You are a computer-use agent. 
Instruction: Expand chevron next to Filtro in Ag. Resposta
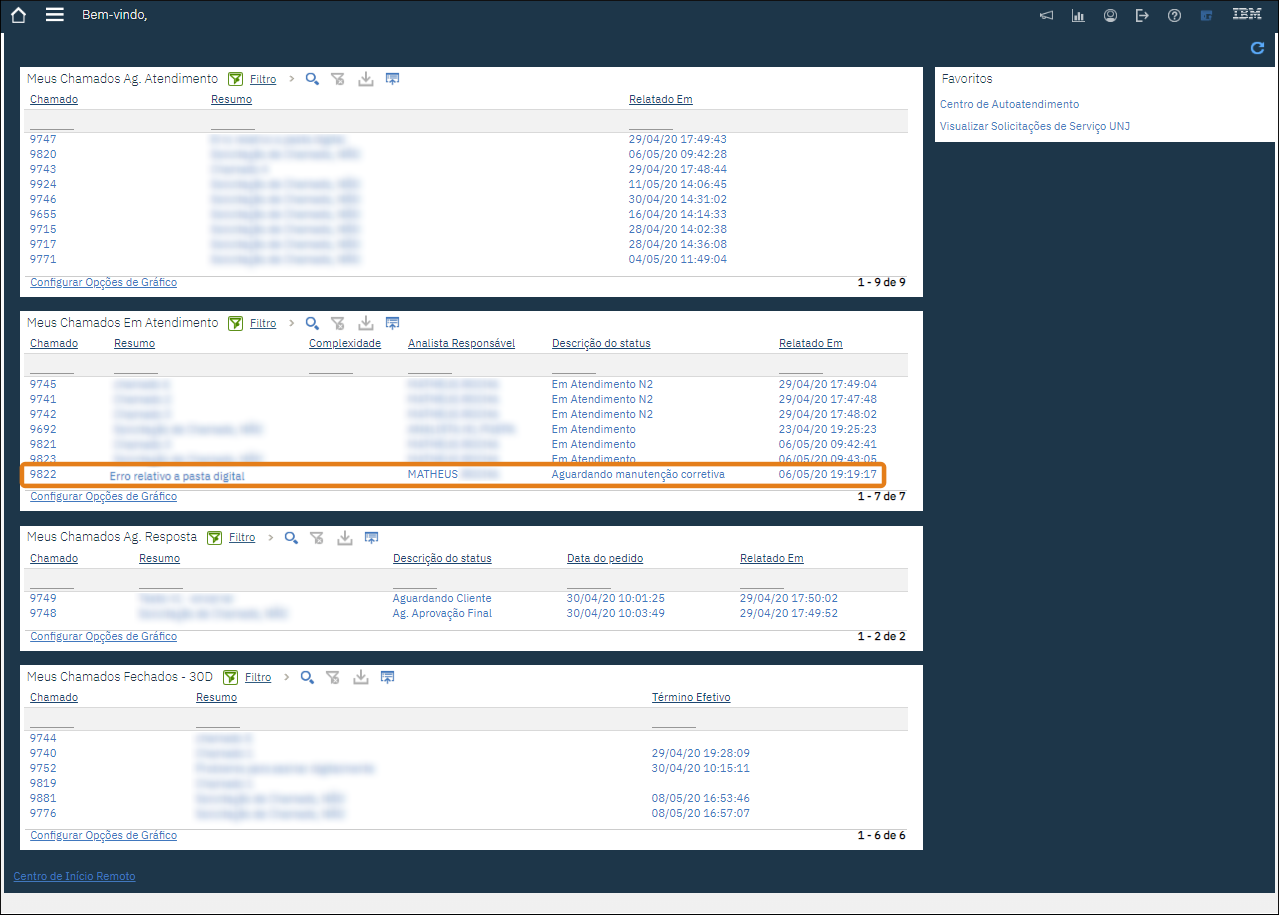pos(270,537)
